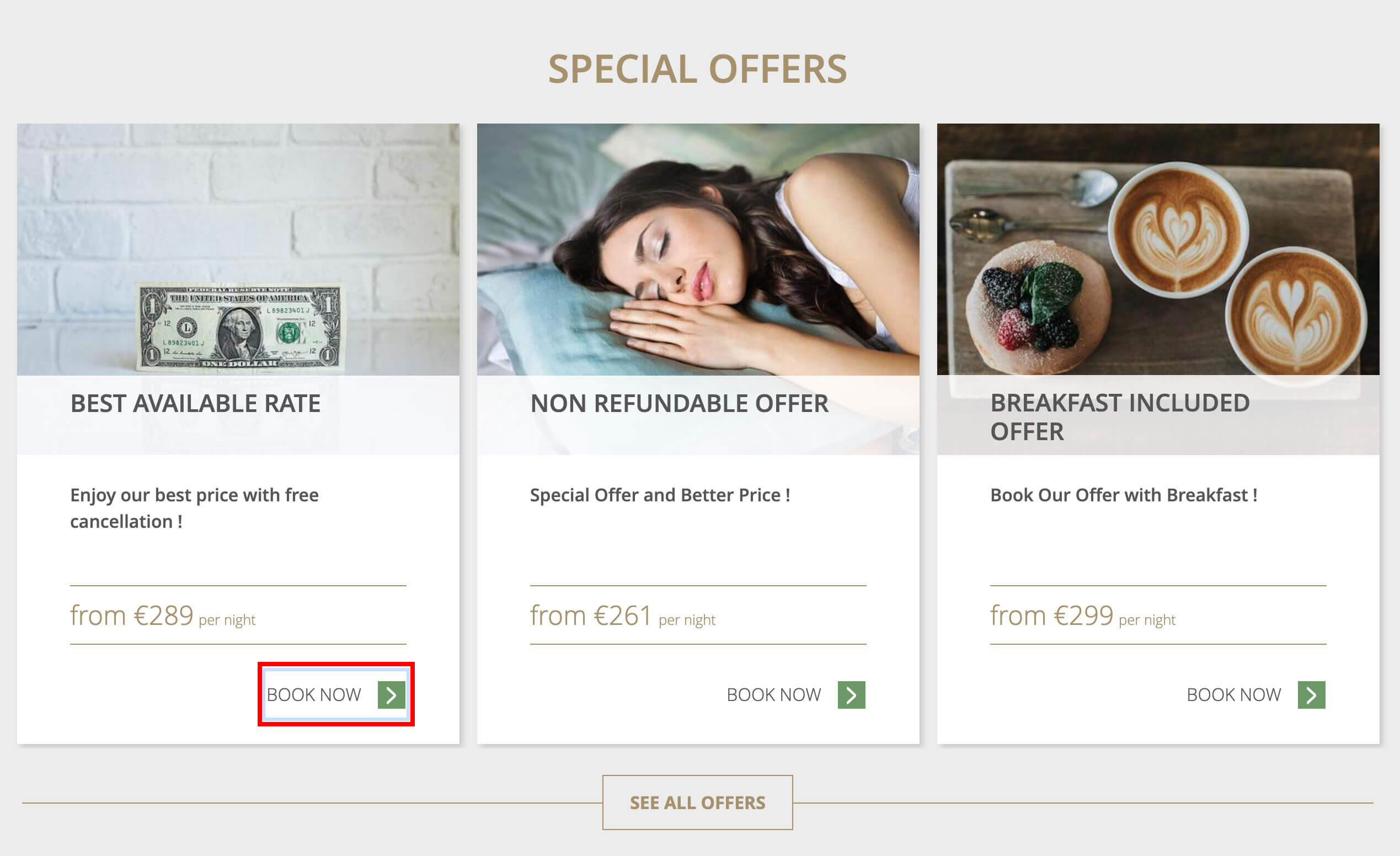Image resolution: width=1400 pixels, height=856 pixels.
Task: Click 'Special Offer and Better Price !' text
Action: click(x=660, y=495)
